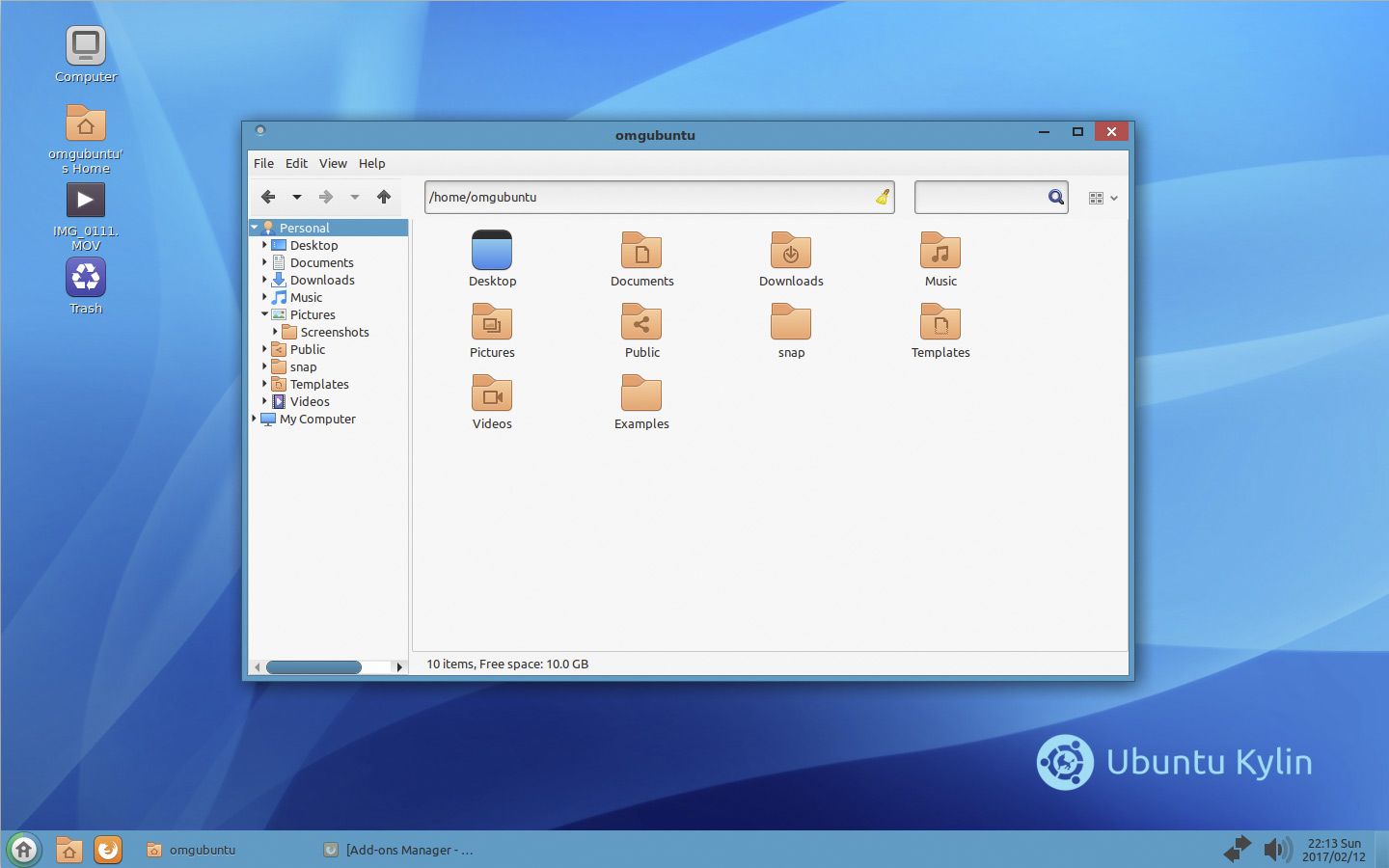This screenshot has width=1389, height=868.
Task: Open the View menu
Action: 333,163
